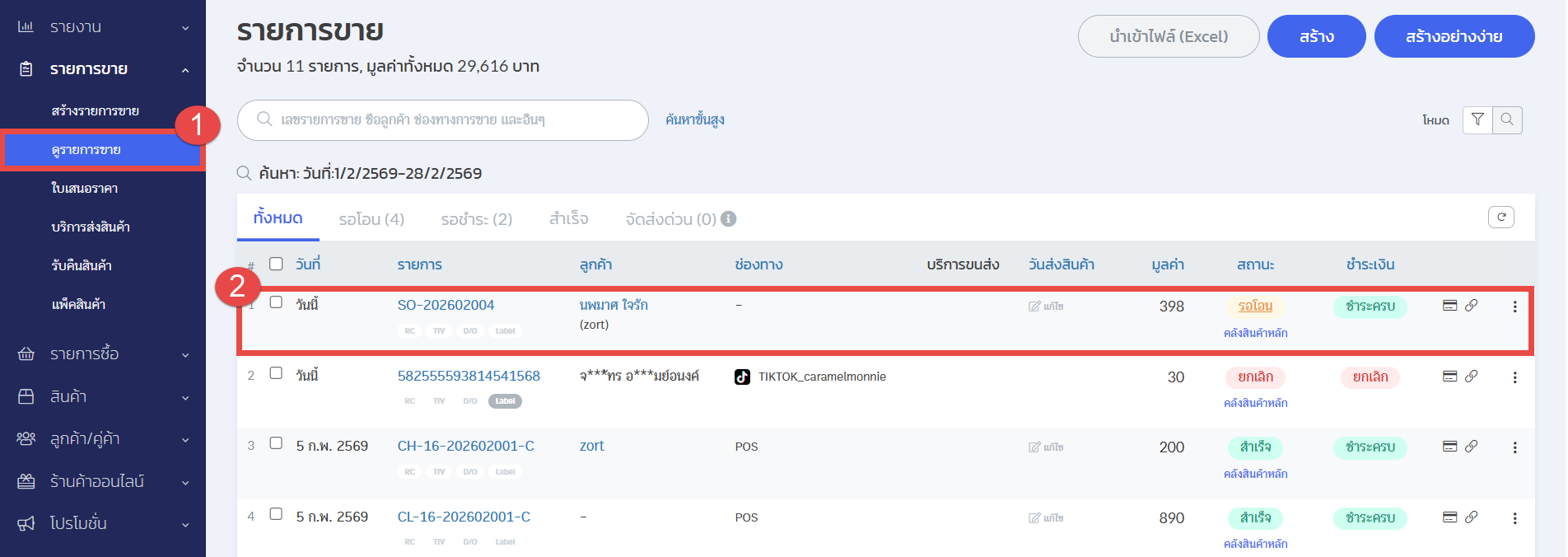
Task: Toggle the select-all checkbox in table header
Action: coord(276,264)
